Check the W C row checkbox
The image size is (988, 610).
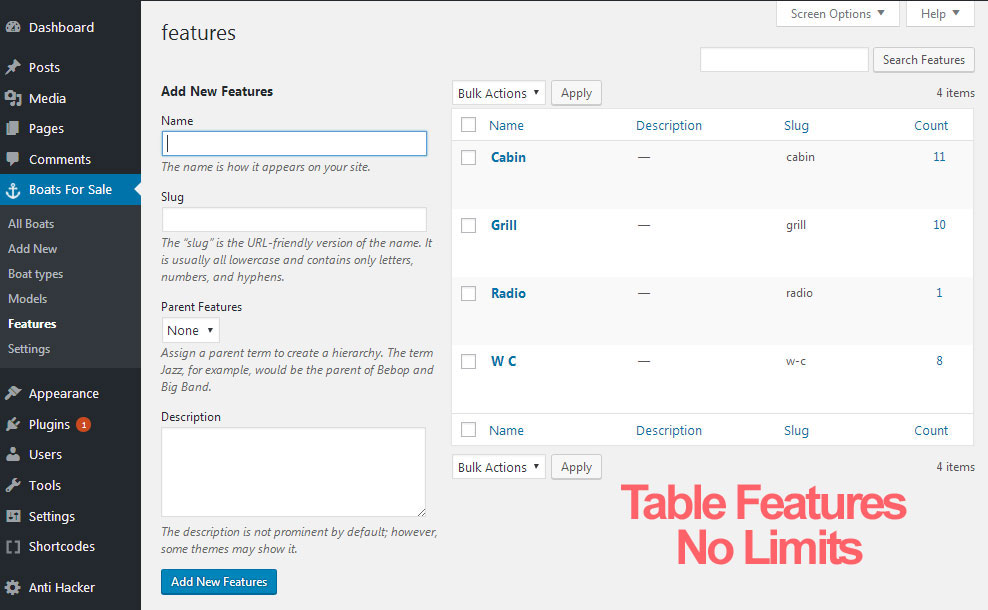pos(468,361)
